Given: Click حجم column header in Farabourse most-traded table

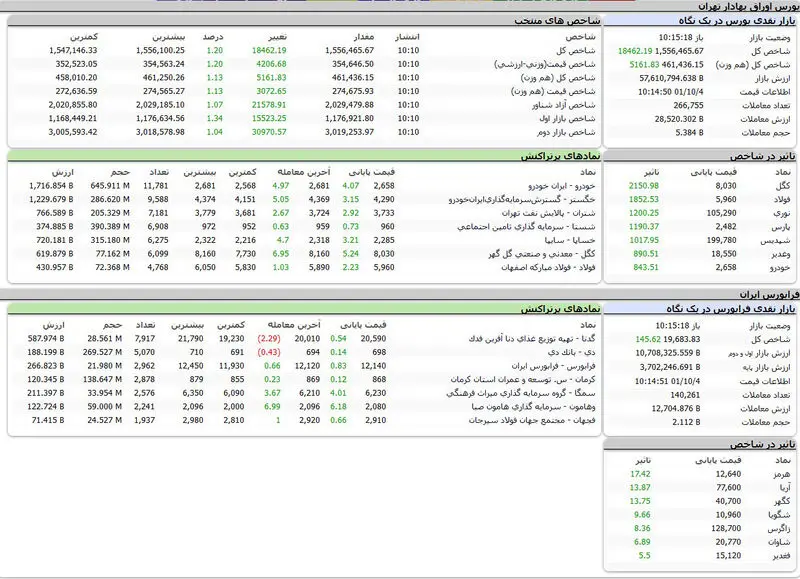Looking at the screenshot, I should tap(112, 325).
